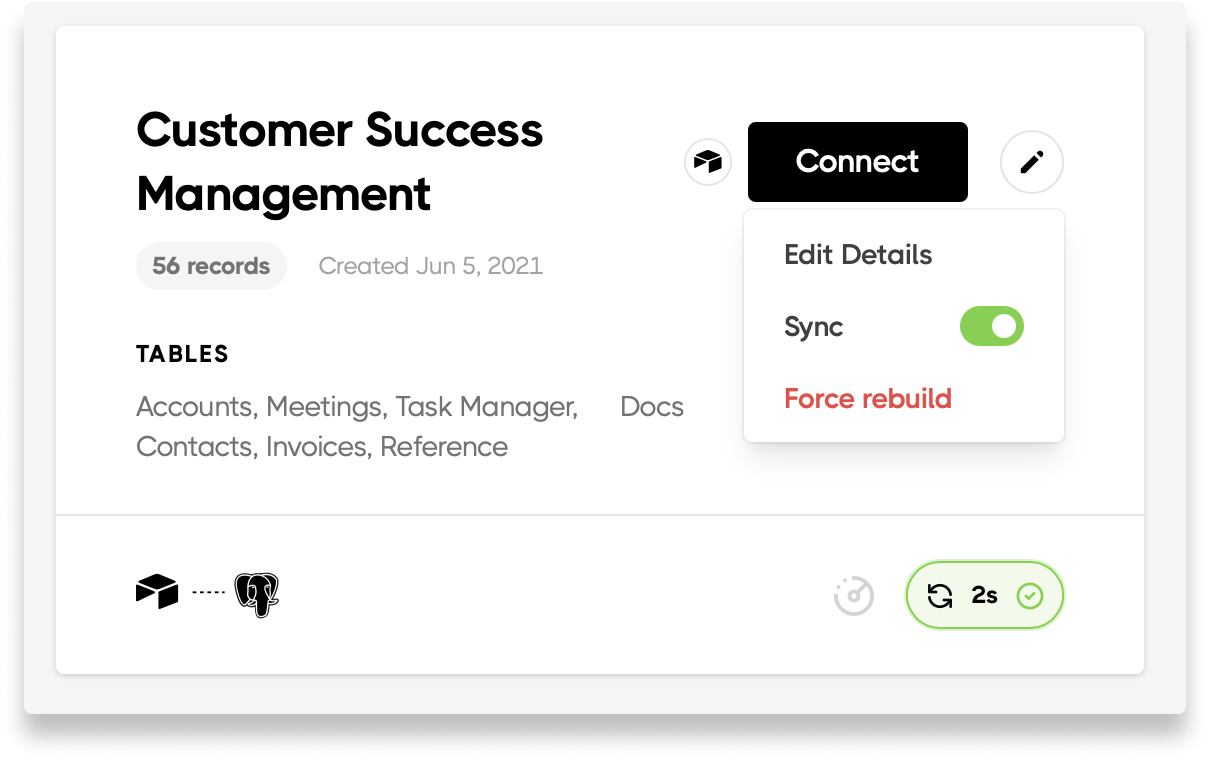Image resolution: width=1210 pixels, height=760 pixels.
Task: Click the Docs table name
Action: pyautogui.click(x=652, y=407)
